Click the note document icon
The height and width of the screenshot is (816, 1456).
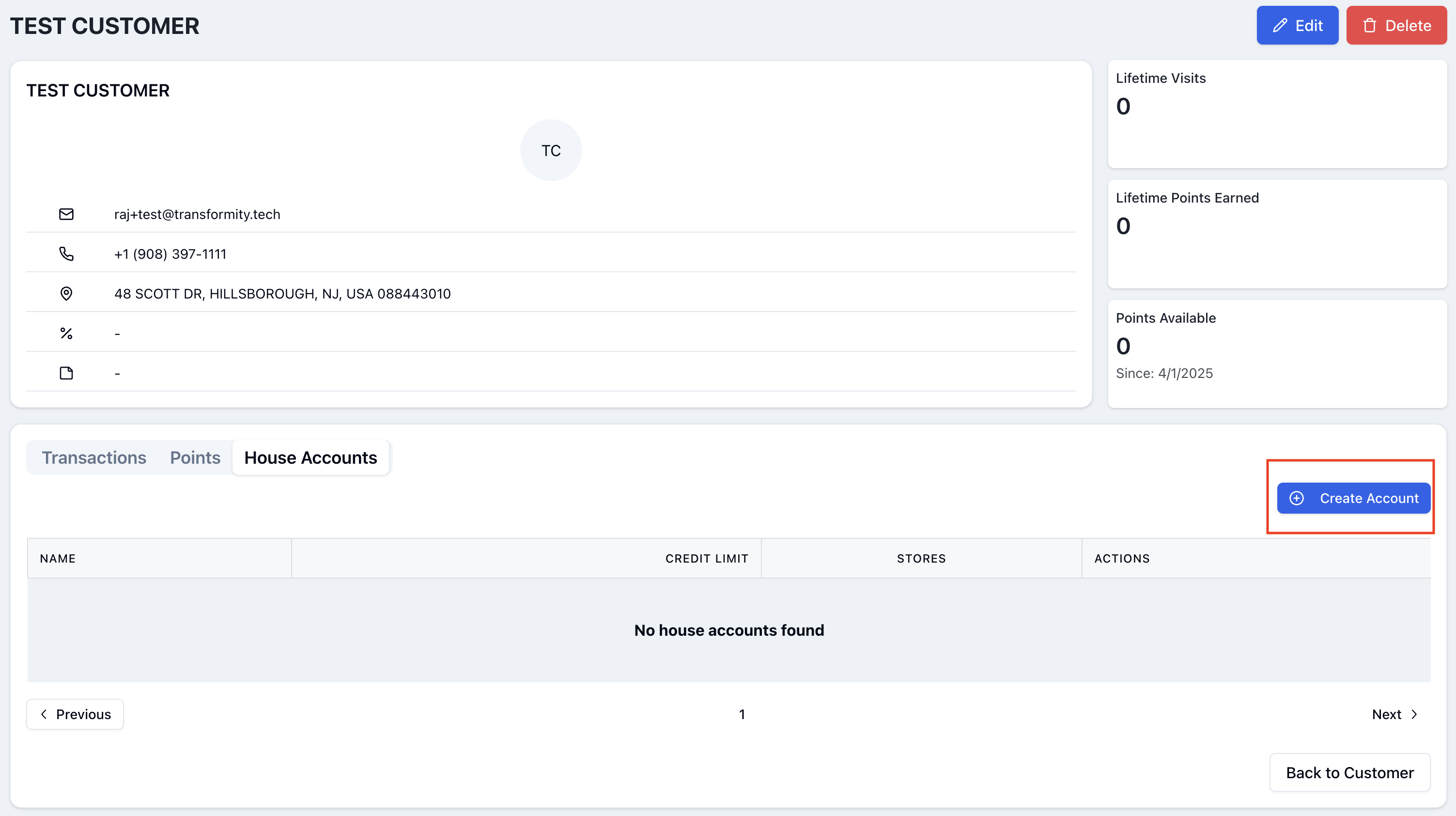tap(66, 373)
